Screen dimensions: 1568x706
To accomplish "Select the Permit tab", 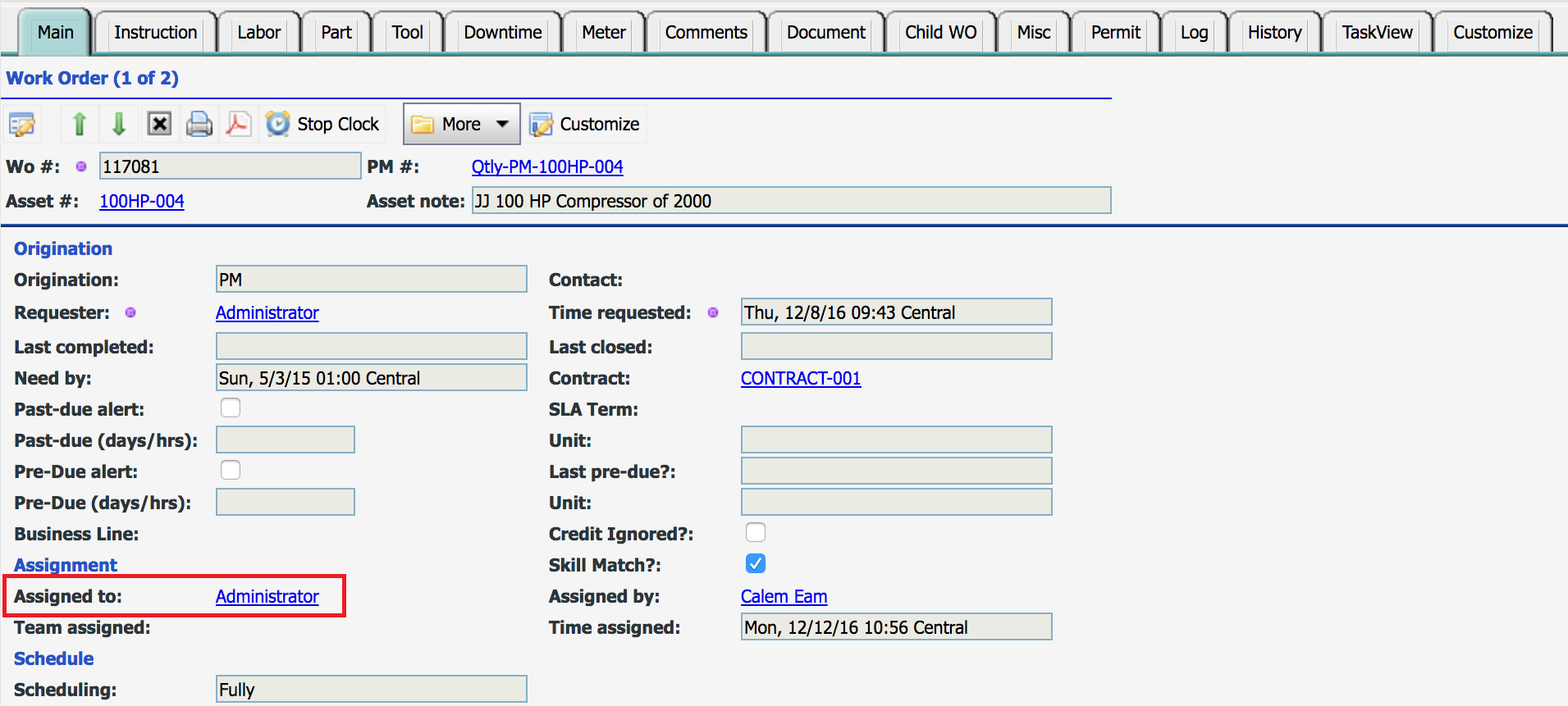I will tap(1116, 33).
